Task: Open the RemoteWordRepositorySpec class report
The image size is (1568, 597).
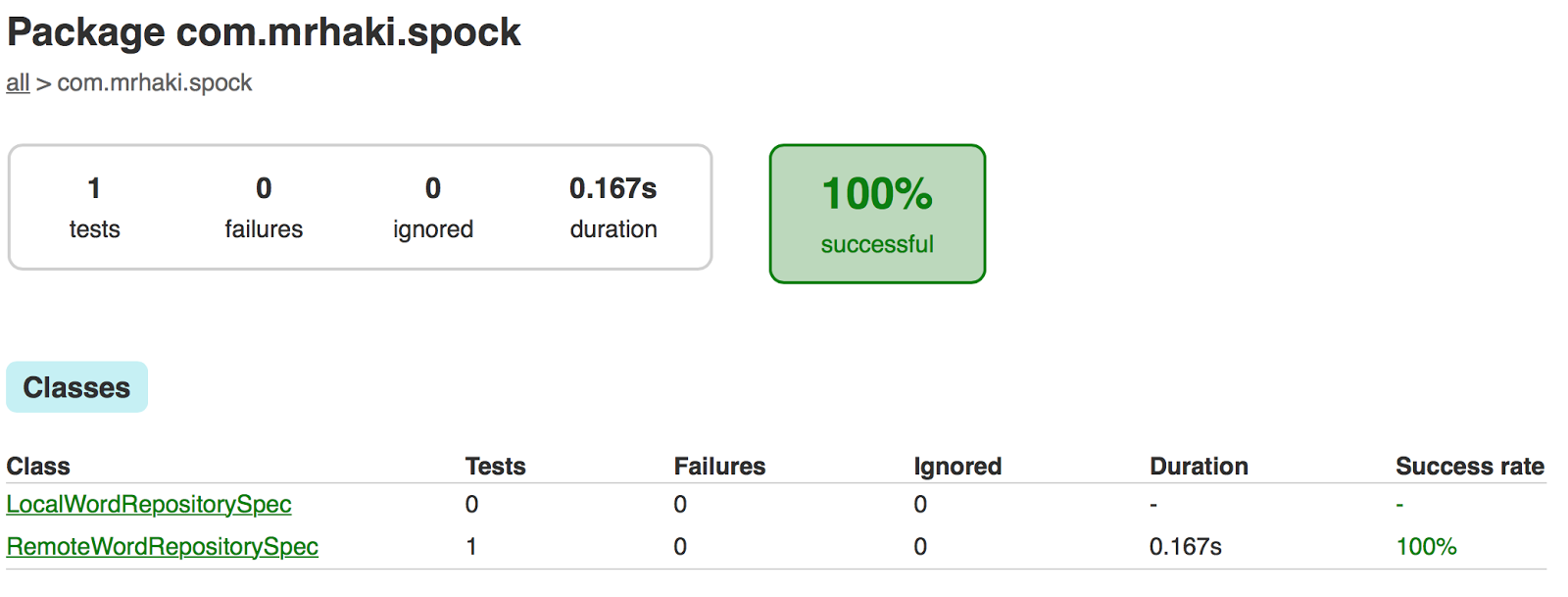Action: (163, 546)
